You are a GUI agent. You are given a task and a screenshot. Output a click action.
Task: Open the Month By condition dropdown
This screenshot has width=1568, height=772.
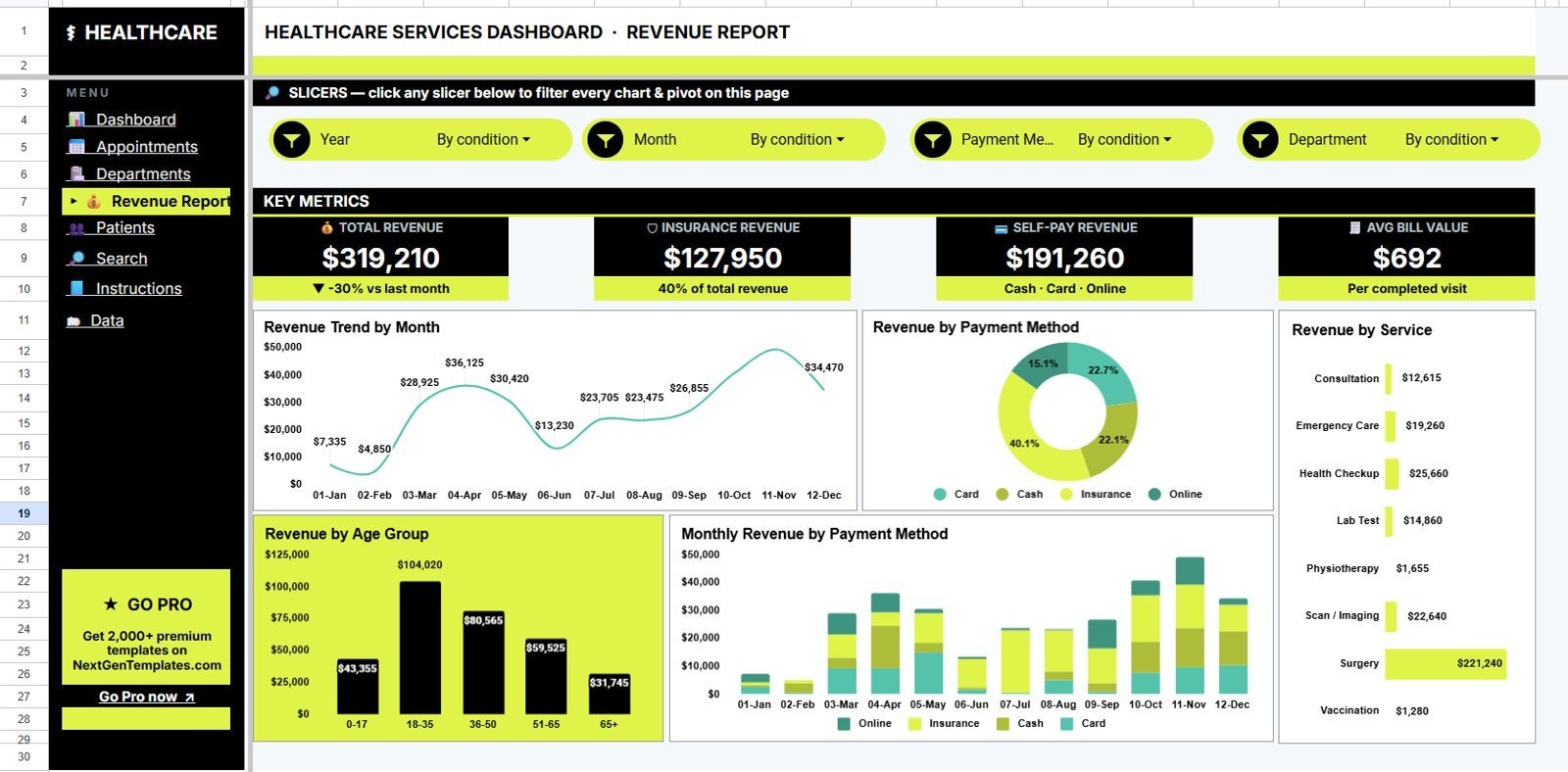click(x=797, y=140)
